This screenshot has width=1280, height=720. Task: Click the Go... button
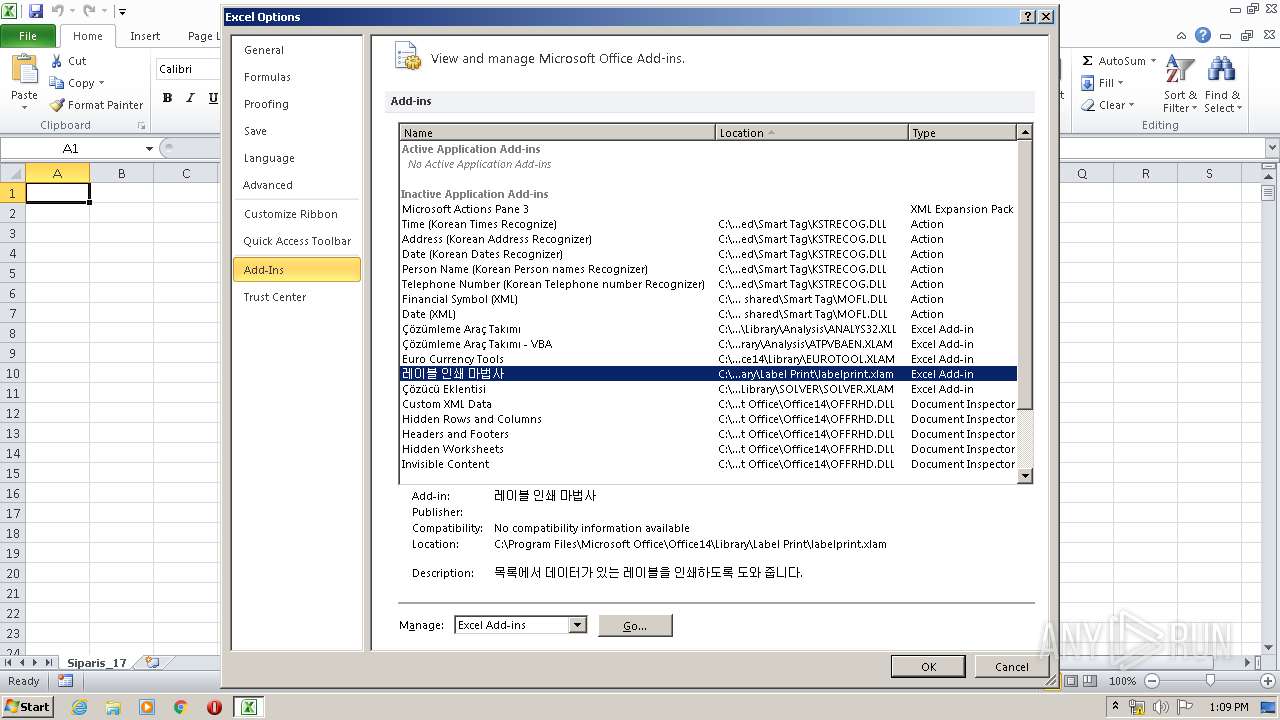point(635,625)
